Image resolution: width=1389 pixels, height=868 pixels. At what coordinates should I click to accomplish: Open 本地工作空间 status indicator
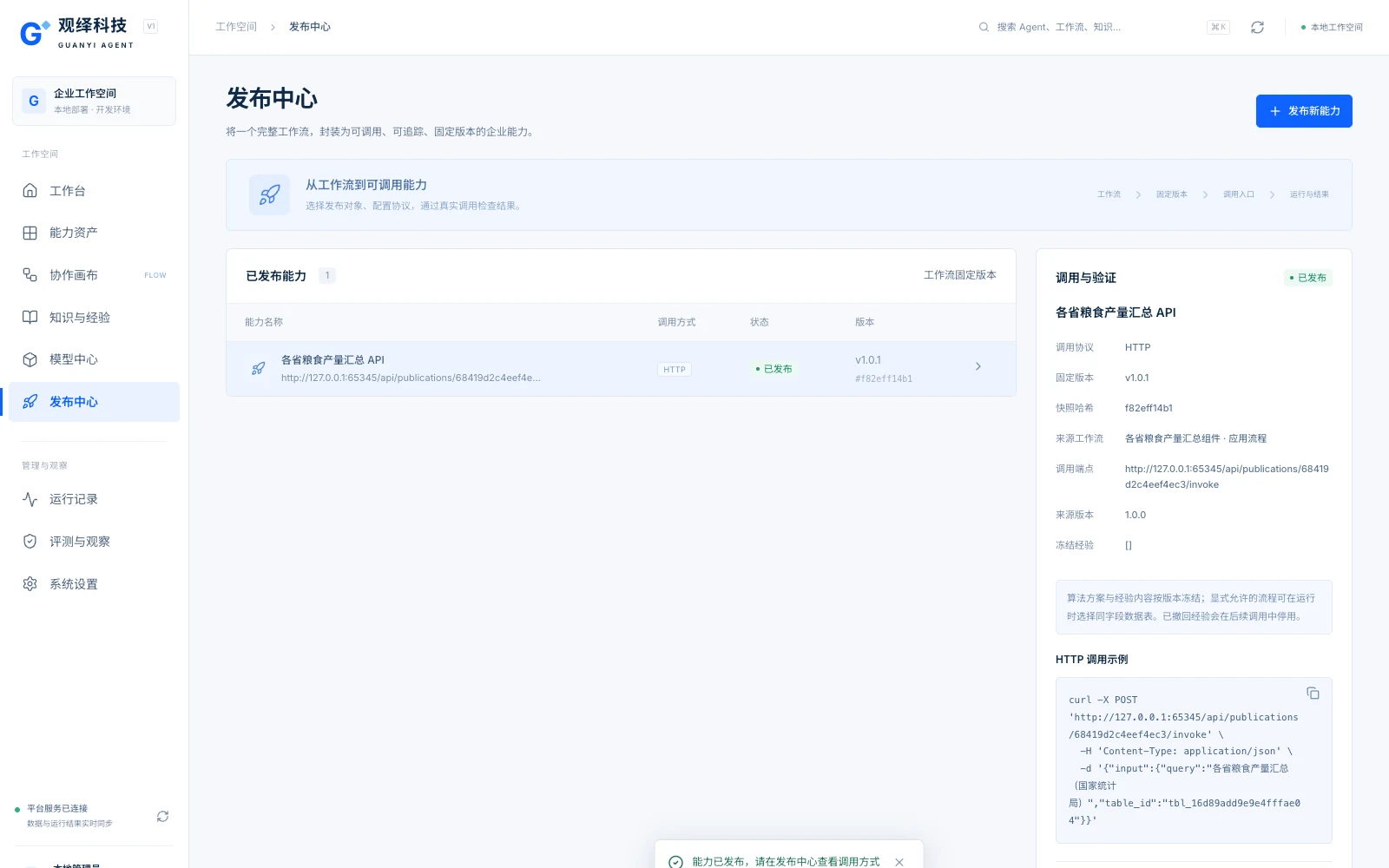tap(1332, 27)
